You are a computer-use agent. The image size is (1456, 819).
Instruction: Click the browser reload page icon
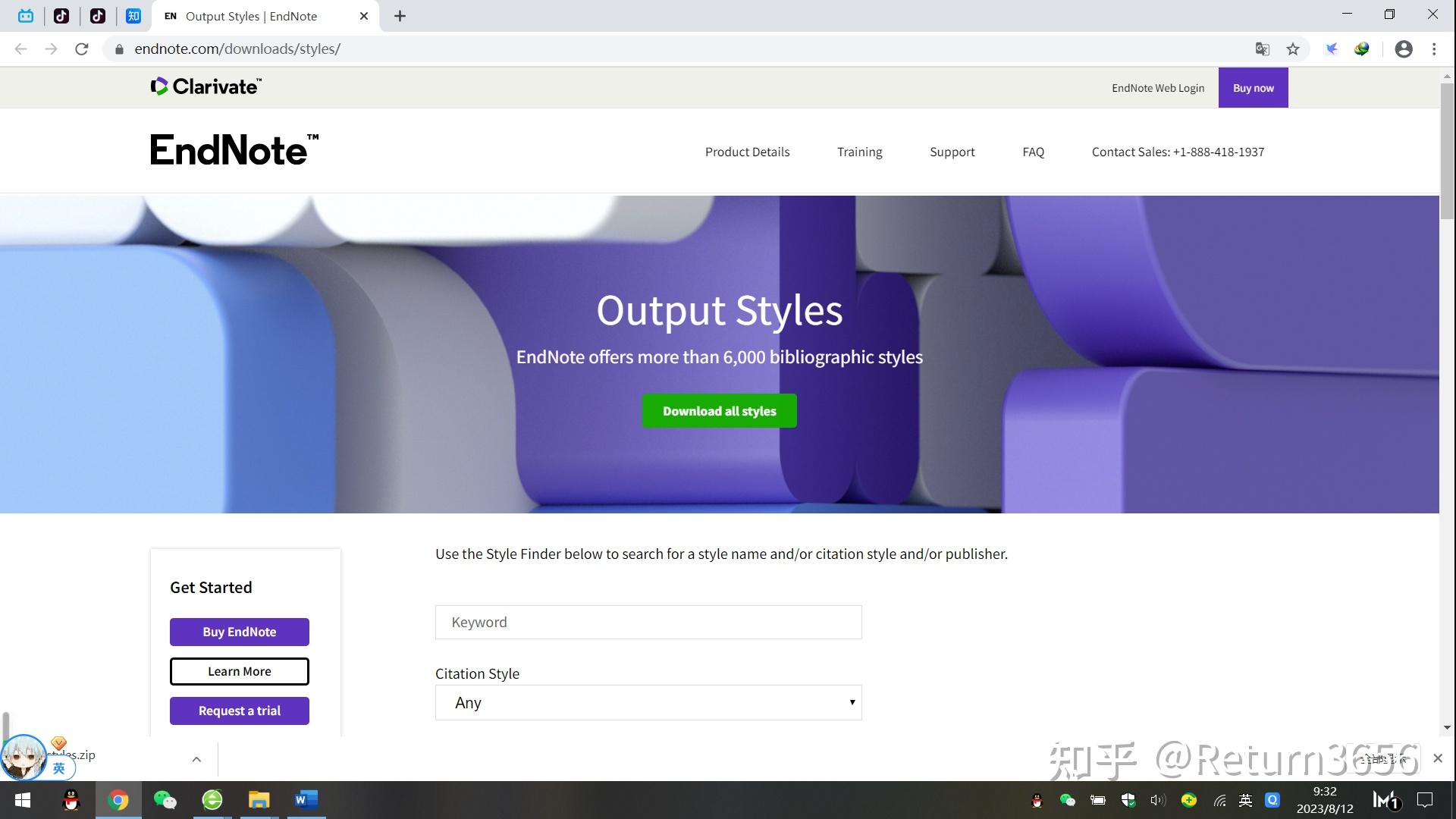point(82,49)
